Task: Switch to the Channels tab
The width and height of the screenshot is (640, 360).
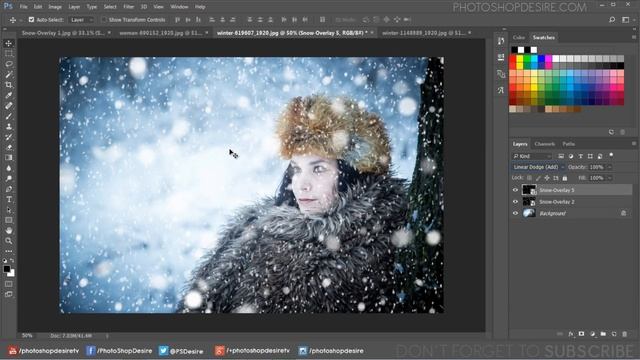Action: point(544,144)
